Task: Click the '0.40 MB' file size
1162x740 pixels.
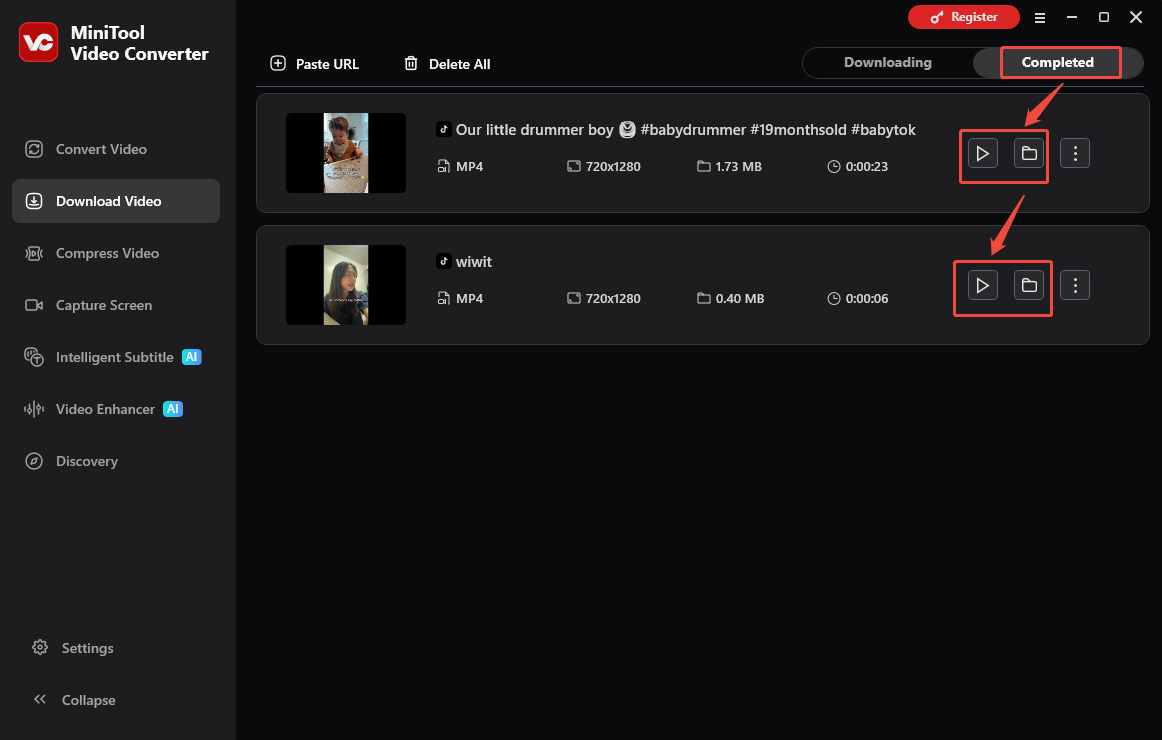Action: coord(740,299)
